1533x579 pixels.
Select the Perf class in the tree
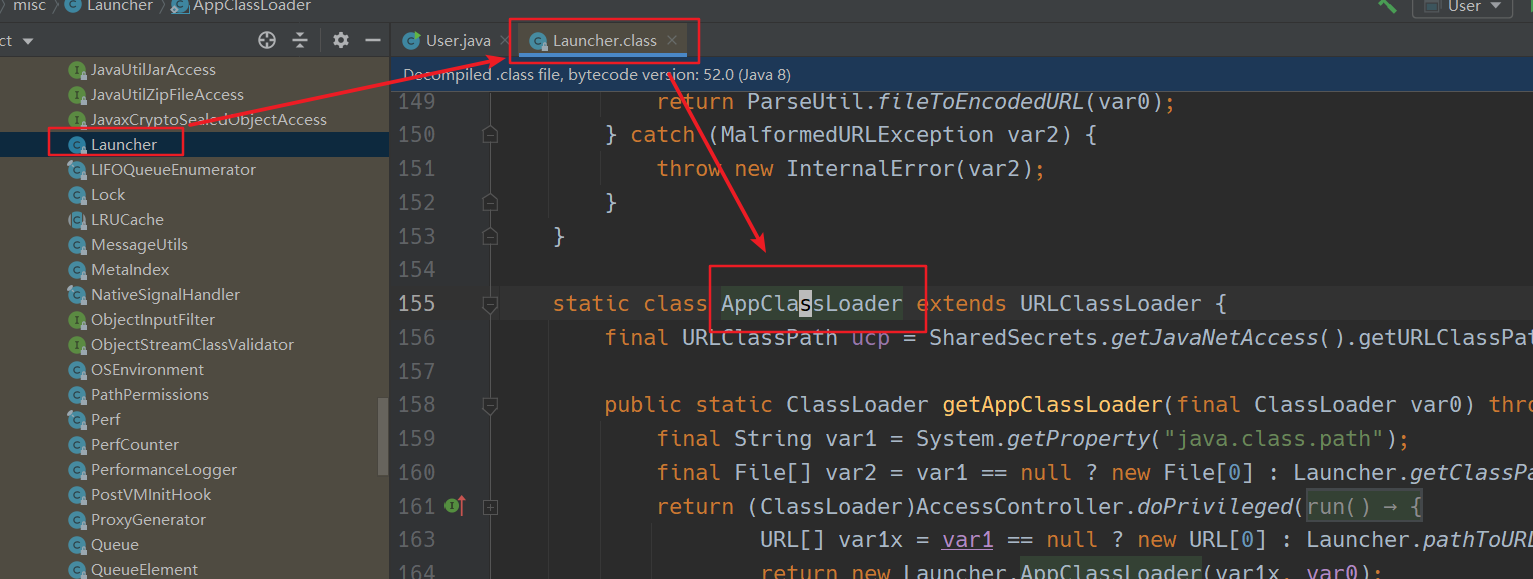(105, 420)
